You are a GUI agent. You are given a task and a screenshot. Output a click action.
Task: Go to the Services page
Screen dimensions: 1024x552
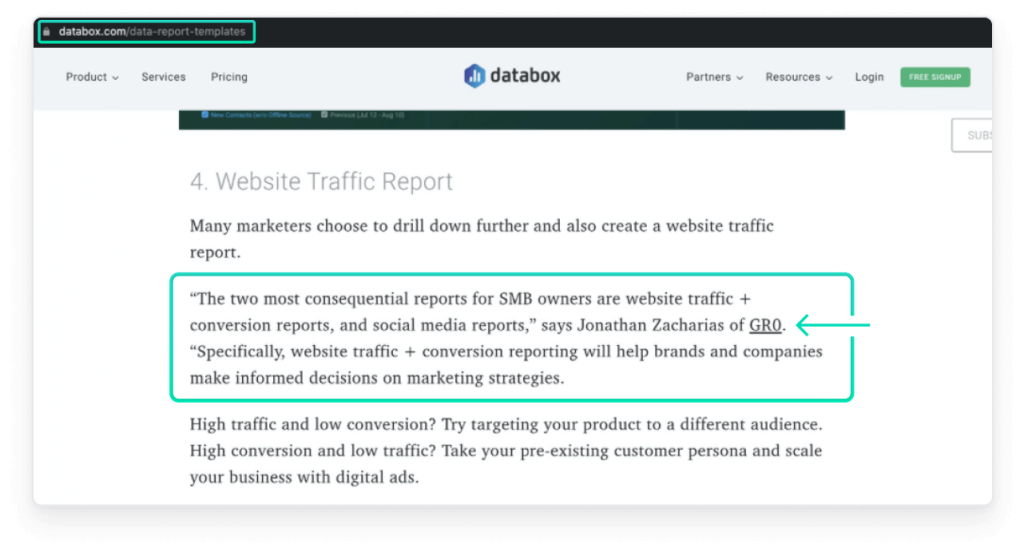163,77
